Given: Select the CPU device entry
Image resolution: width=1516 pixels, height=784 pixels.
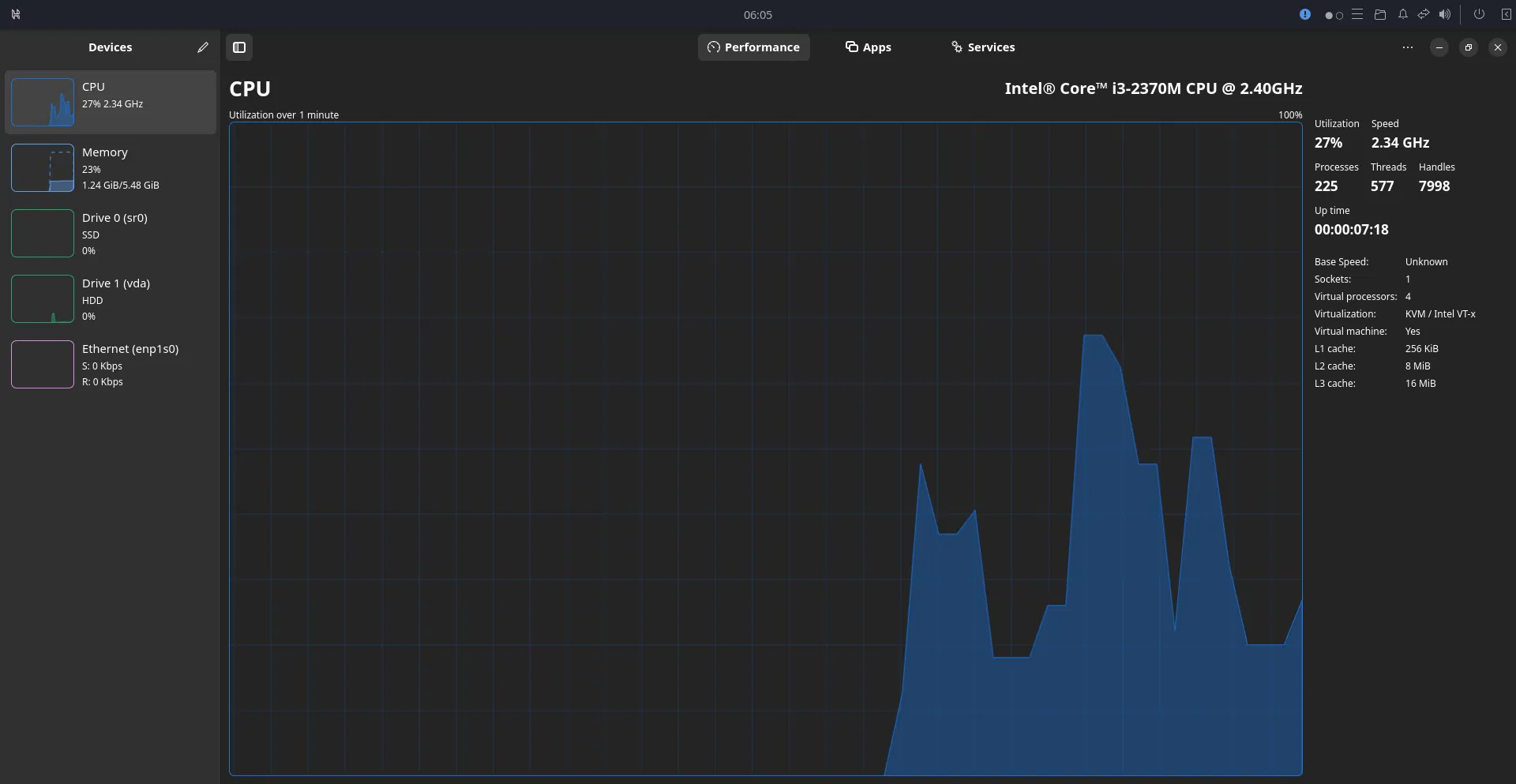Looking at the screenshot, I should pos(111,103).
